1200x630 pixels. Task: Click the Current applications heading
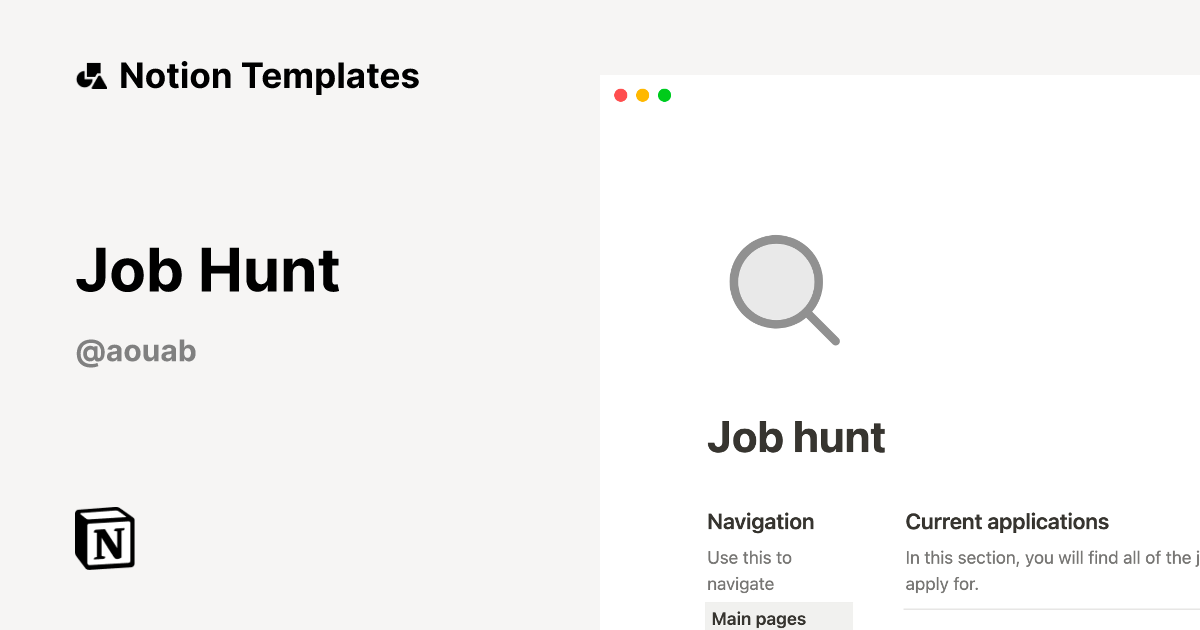(x=1007, y=521)
